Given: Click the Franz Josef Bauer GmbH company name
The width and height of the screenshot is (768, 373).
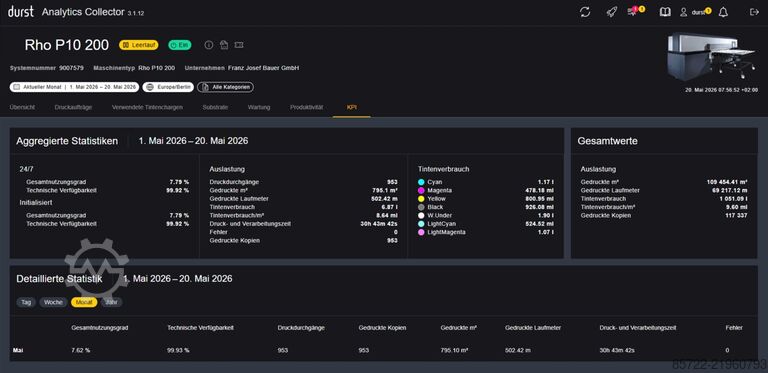Looking at the screenshot, I should pyautogui.click(x=264, y=68).
